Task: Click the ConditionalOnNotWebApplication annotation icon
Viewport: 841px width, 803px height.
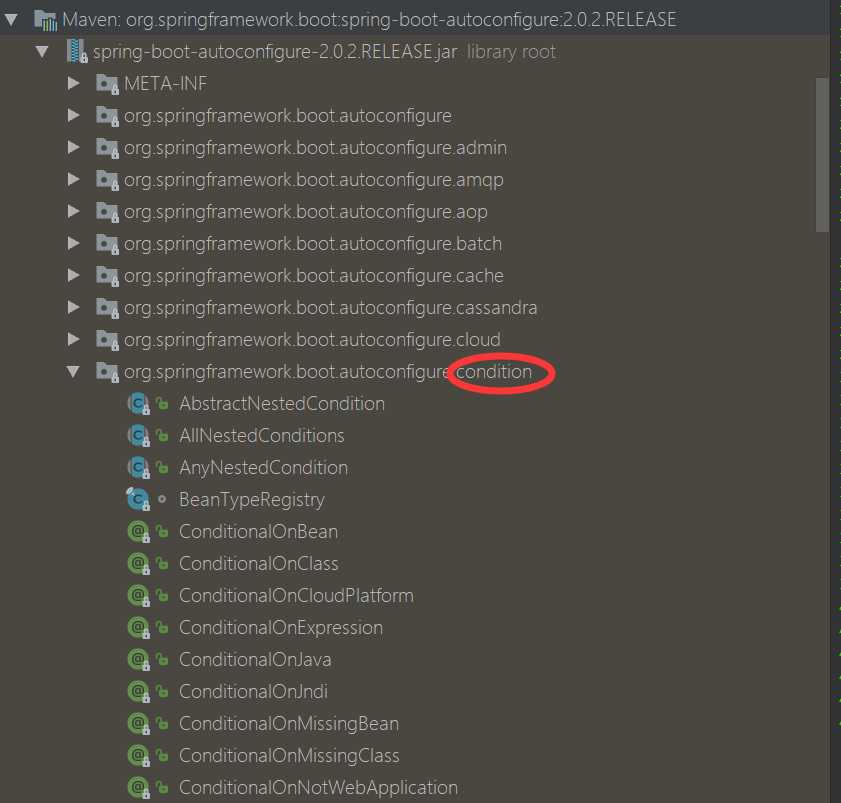Action: (138, 787)
